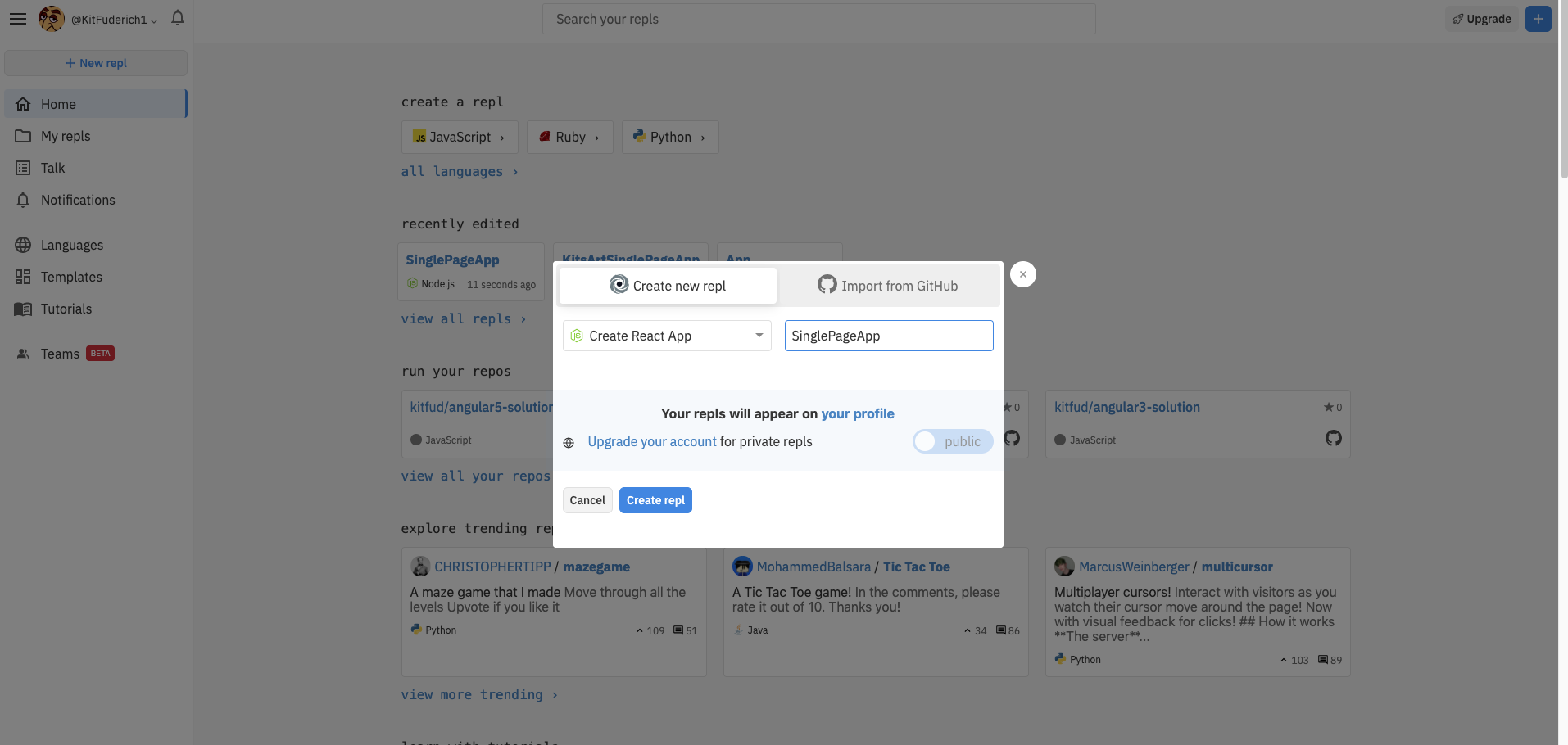Click CHRISTOPHERTIPP's avatar

click(420, 566)
